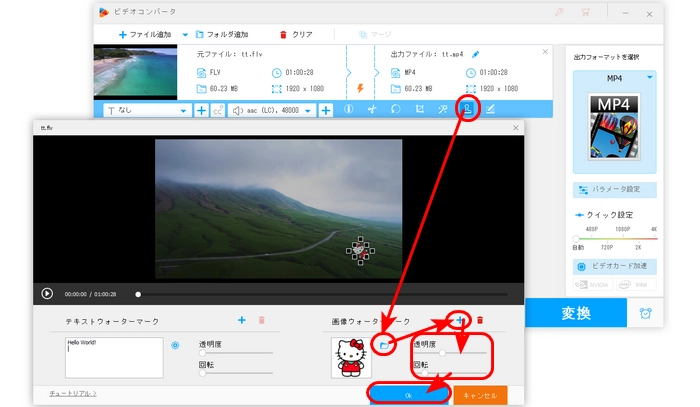Add a text watermark with plus icon
700x407 pixels.
(x=241, y=320)
